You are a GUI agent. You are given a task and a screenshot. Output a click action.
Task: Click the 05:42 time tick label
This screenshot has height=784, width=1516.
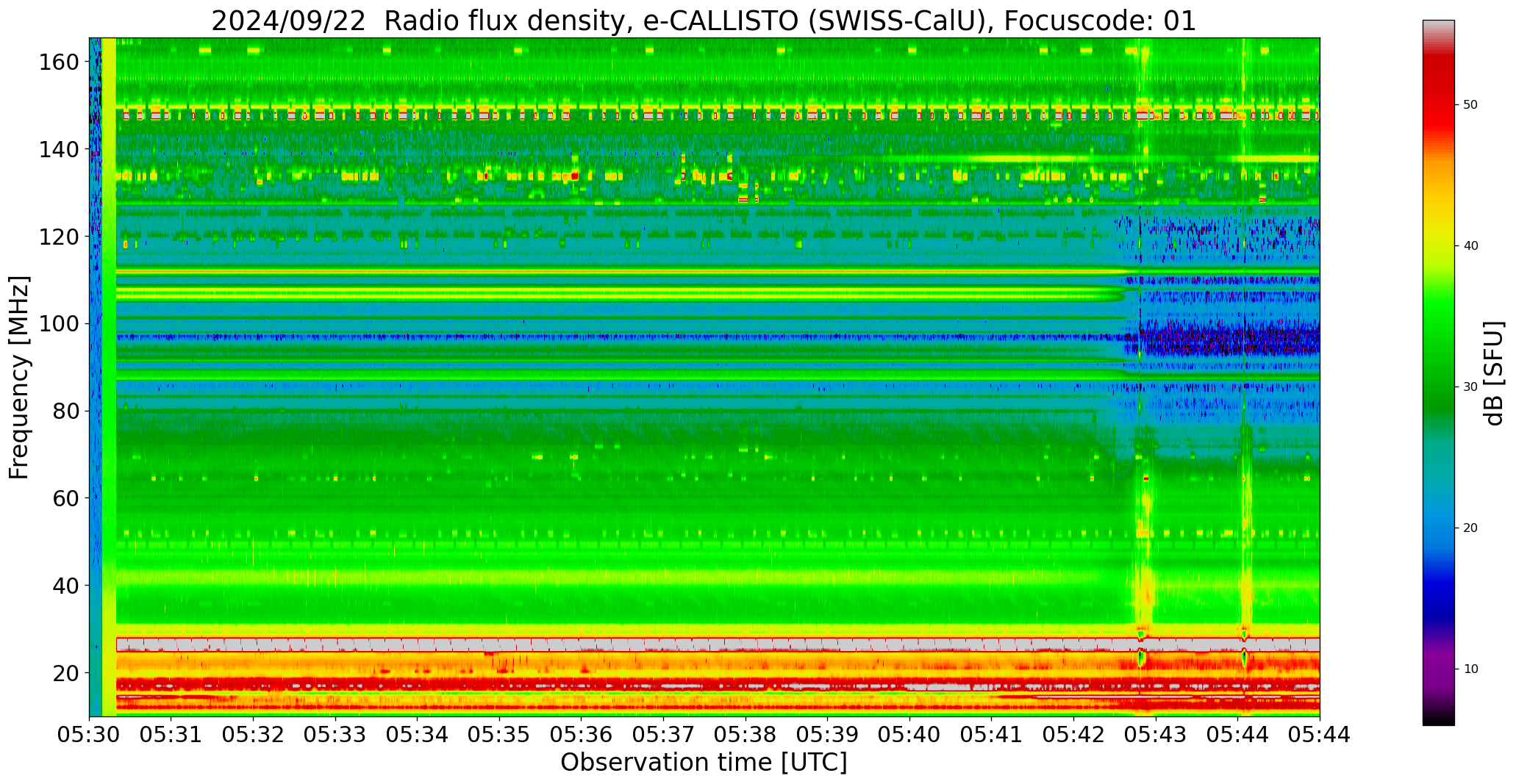(1073, 735)
